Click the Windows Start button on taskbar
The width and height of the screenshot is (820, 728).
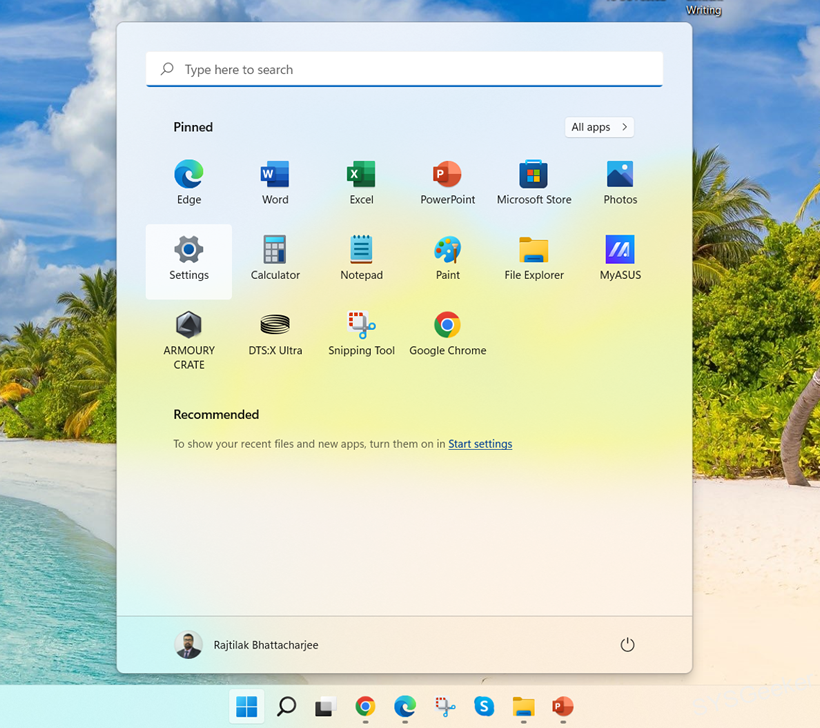[246, 707]
